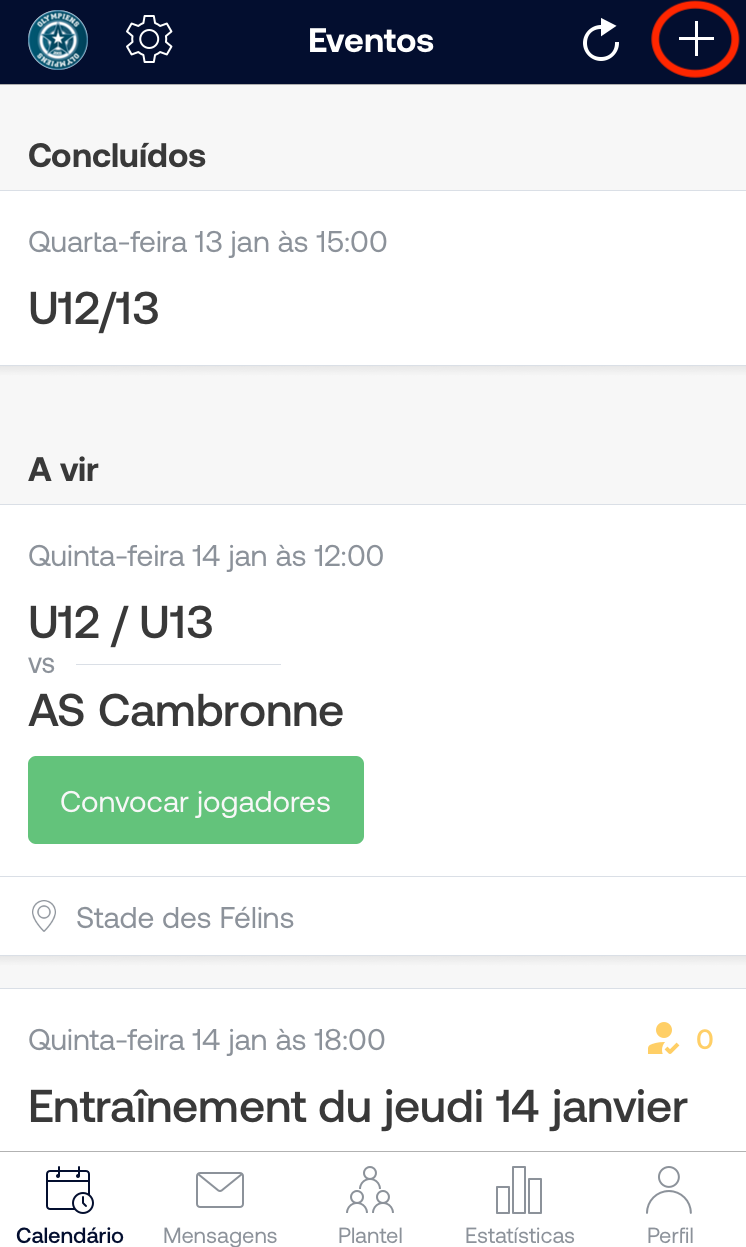The height and width of the screenshot is (1247, 746).
Task: Tap the Quinta-feira 14 jan às 18:00 date
Action: pos(206,1040)
